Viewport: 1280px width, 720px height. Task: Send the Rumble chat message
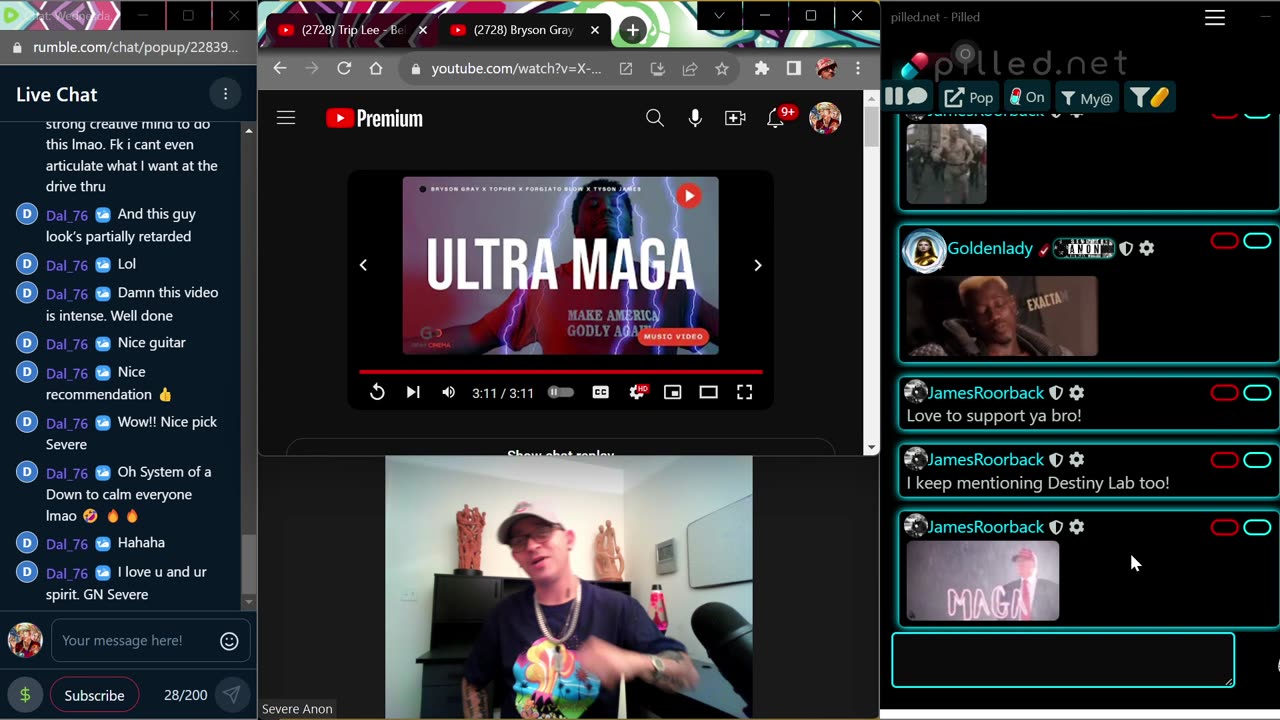tap(231, 695)
